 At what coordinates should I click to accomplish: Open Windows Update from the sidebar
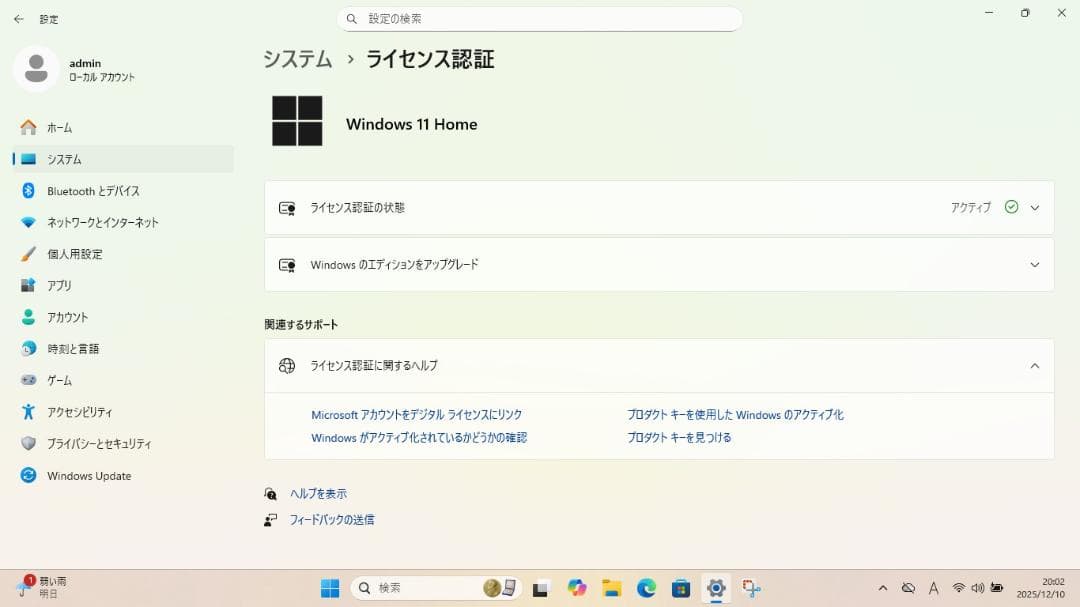coord(88,475)
